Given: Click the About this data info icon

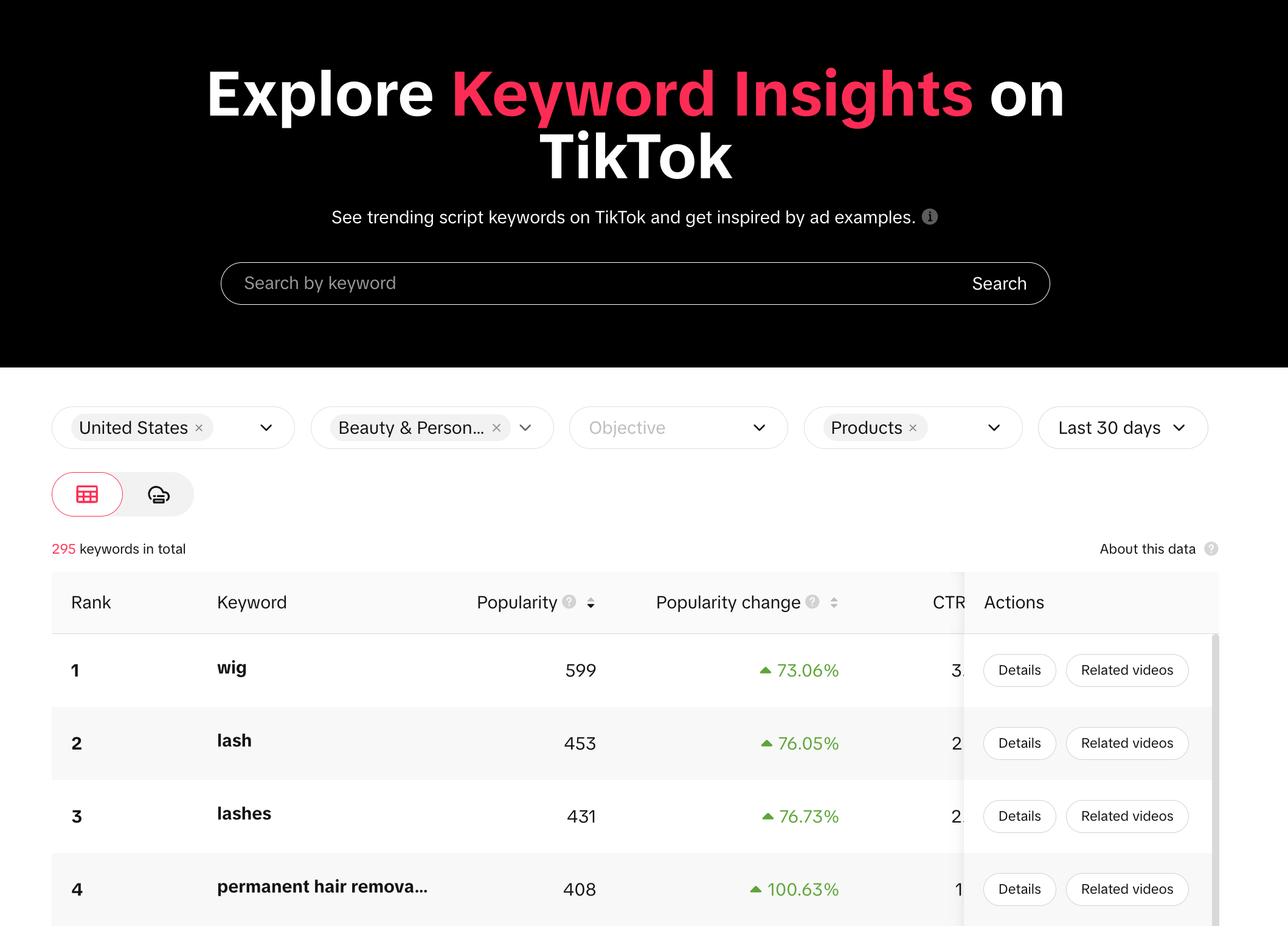Looking at the screenshot, I should 1211,549.
